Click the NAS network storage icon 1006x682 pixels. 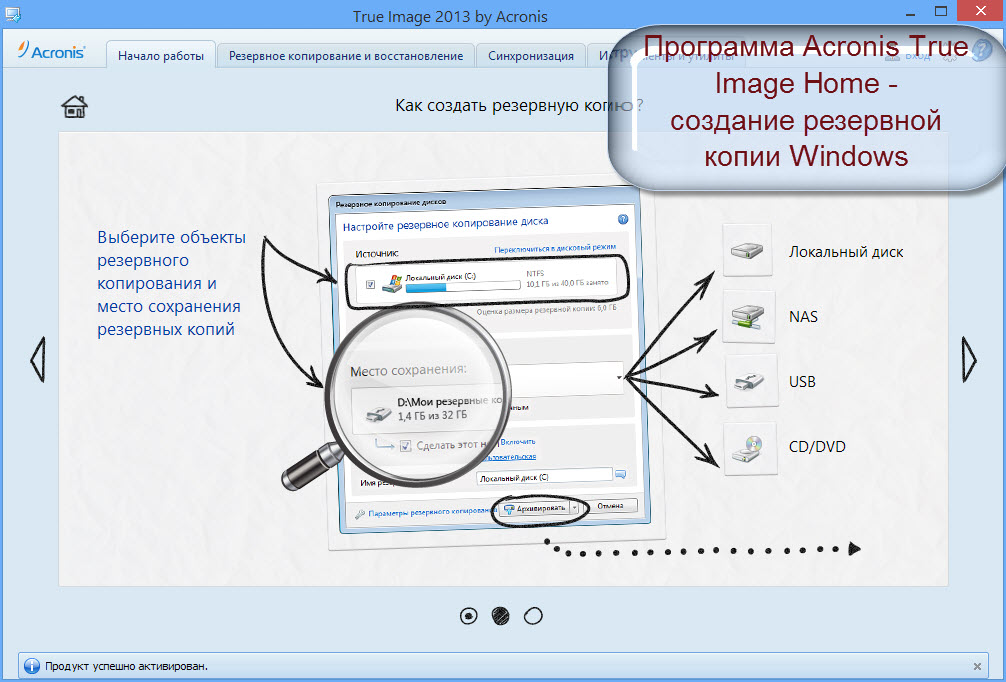748,316
